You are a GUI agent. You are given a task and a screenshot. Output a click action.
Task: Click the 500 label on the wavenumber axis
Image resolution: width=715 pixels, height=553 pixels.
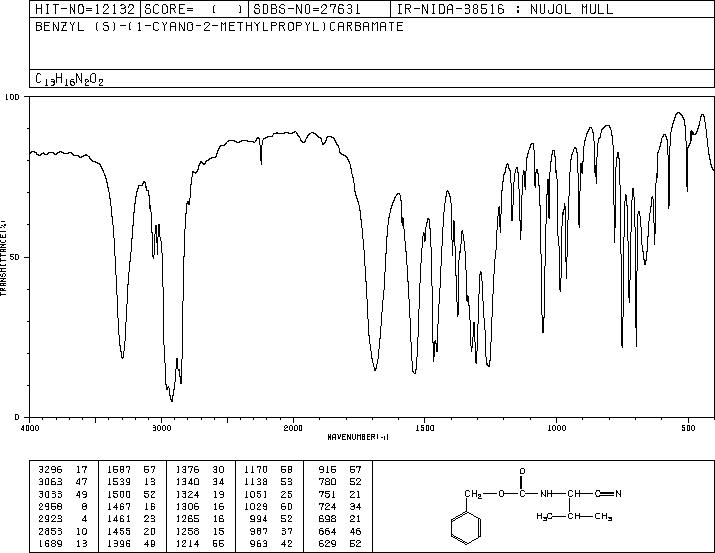688,428
